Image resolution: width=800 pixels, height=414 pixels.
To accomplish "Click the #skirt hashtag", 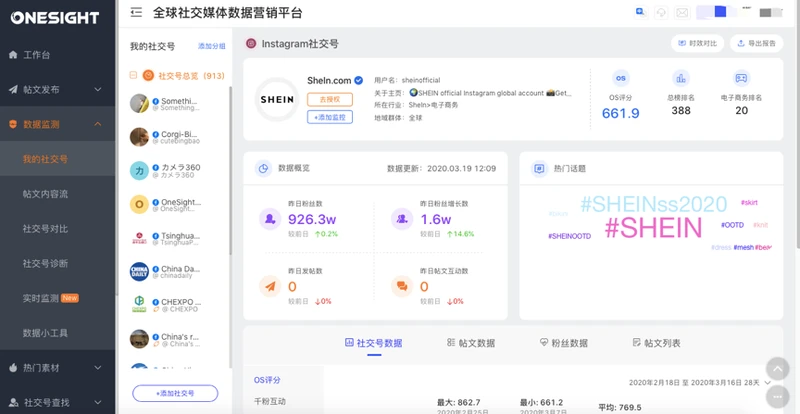I will point(749,203).
